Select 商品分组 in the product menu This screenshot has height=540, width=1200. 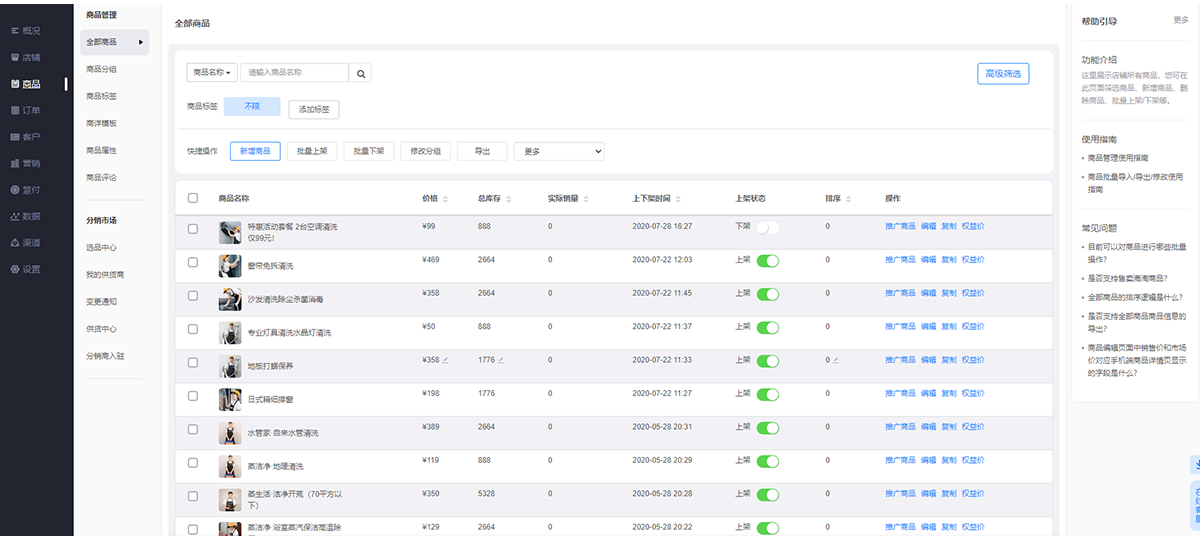[102, 69]
